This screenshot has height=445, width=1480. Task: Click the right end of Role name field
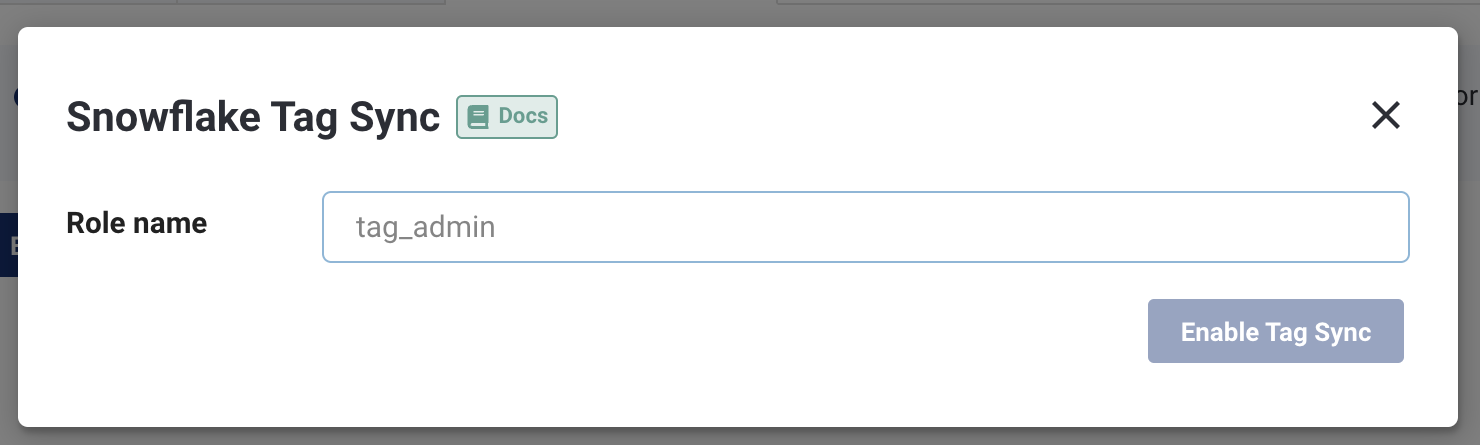[x=1380, y=227]
